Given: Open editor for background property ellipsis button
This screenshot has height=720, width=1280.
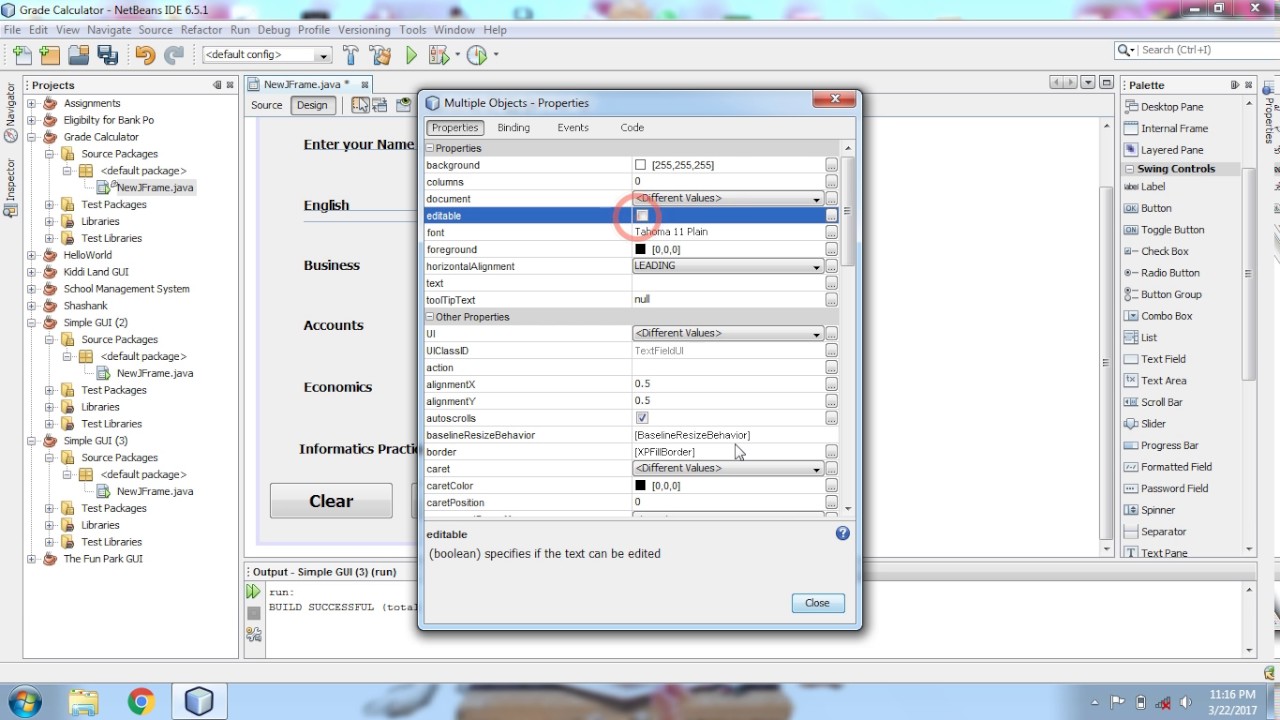Looking at the screenshot, I should [831, 165].
